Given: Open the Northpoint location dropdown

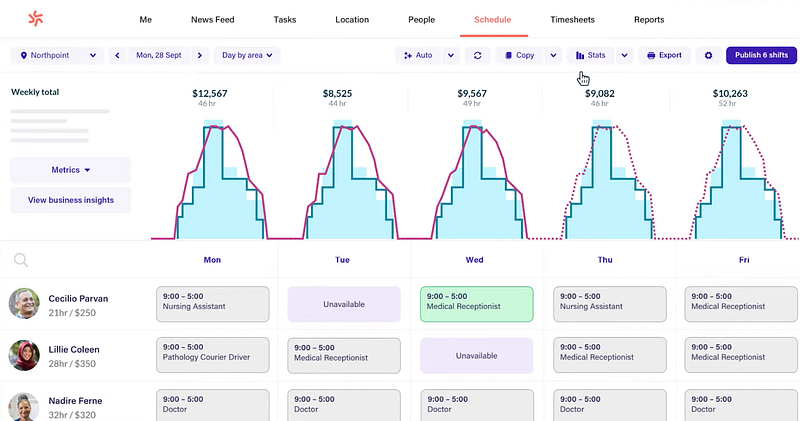Looking at the screenshot, I should point(58,56).
